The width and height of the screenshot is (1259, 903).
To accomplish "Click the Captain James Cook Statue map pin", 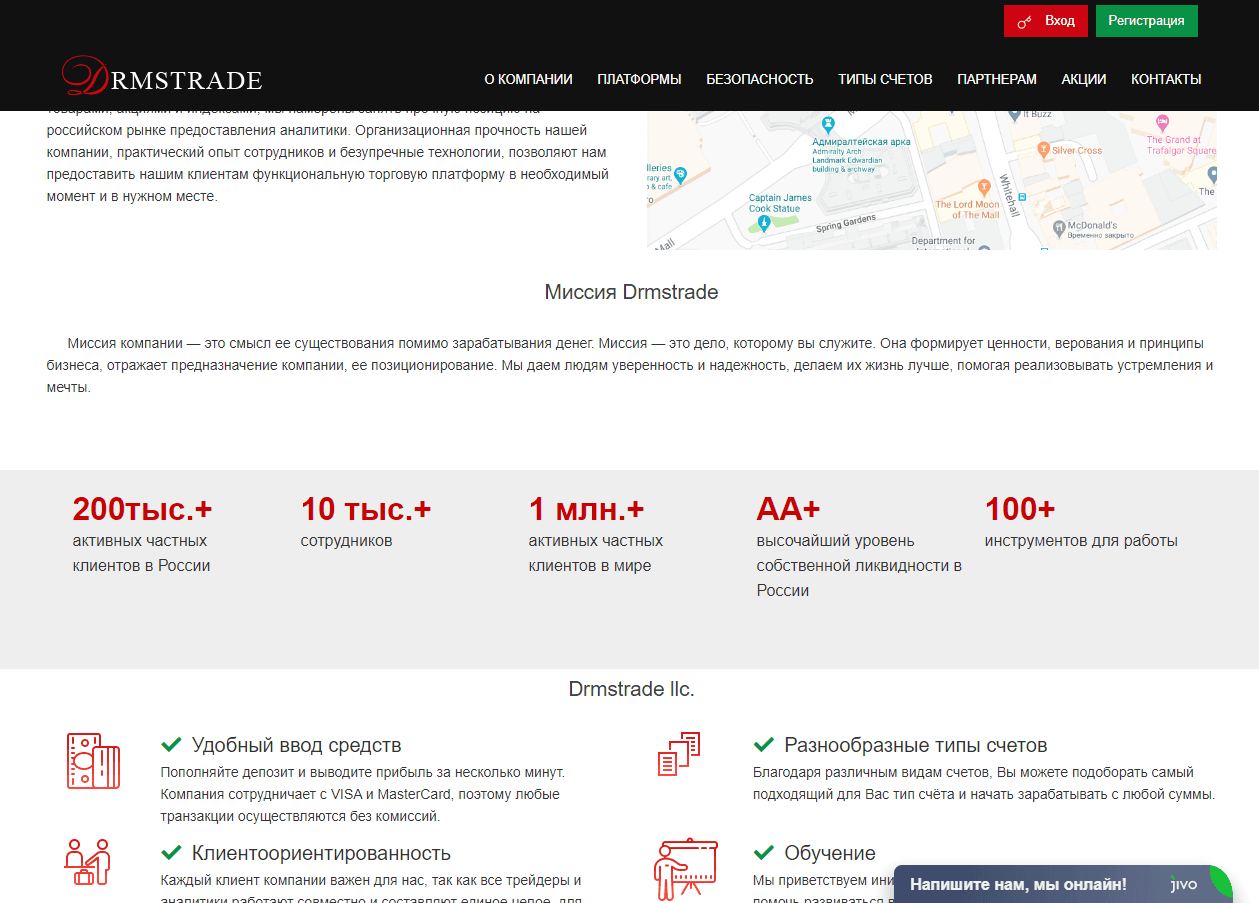I will pyautogui.click(x=765, y=223).
